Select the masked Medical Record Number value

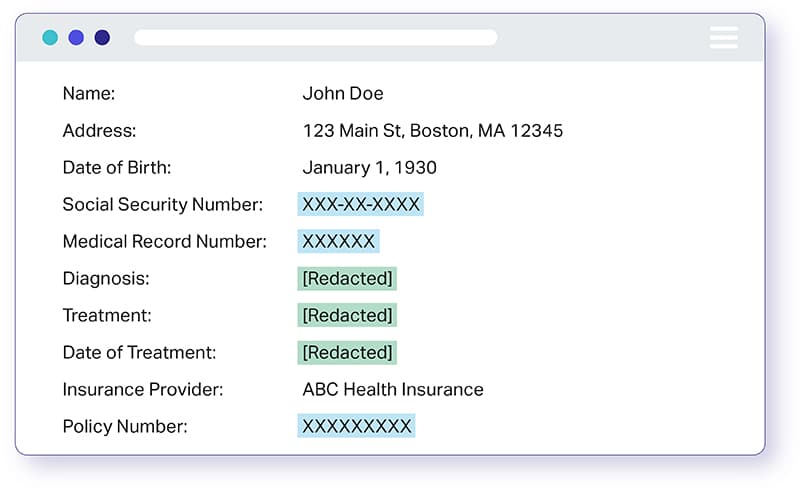(338, 241)
